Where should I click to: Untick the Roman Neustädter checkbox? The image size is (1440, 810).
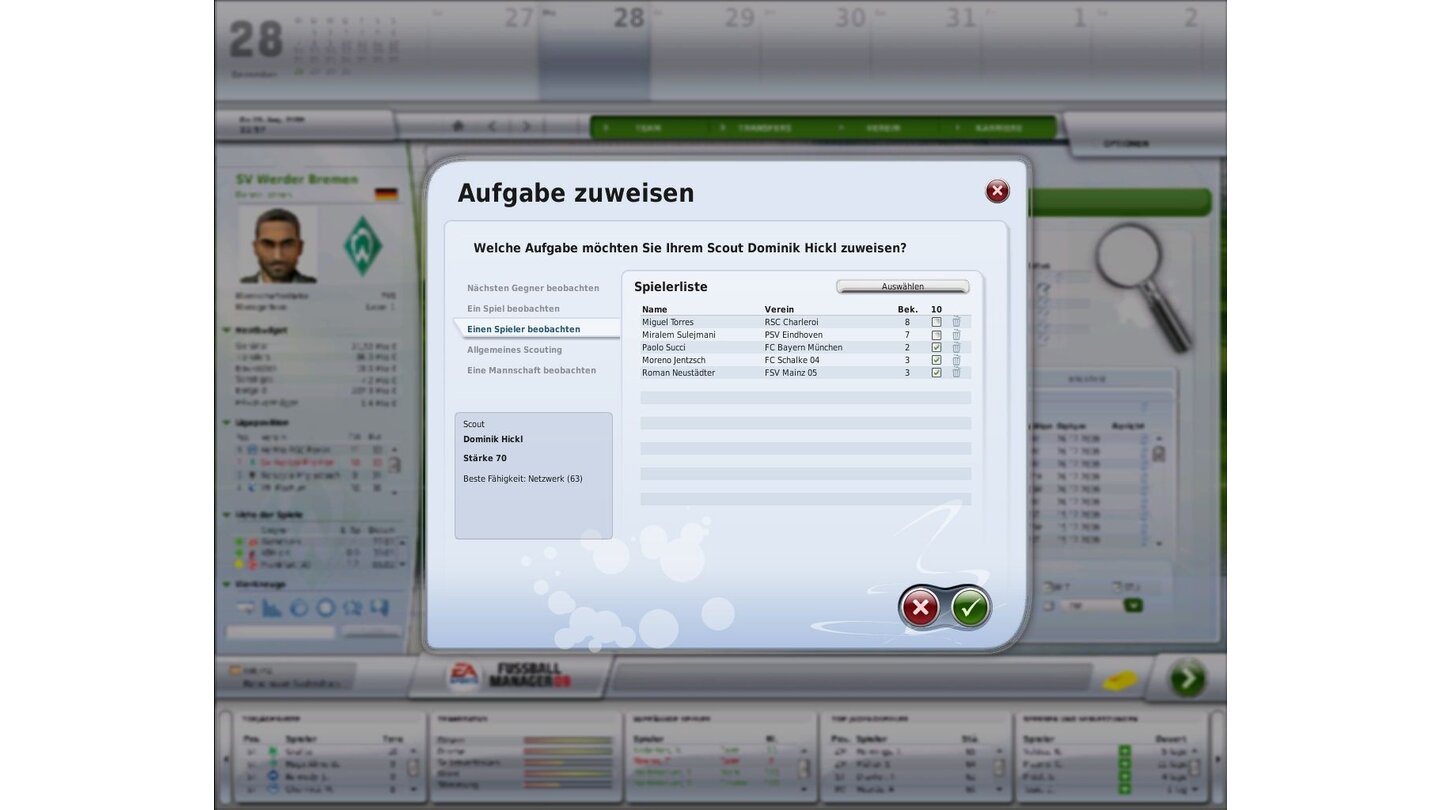click(x=936, y=372)
